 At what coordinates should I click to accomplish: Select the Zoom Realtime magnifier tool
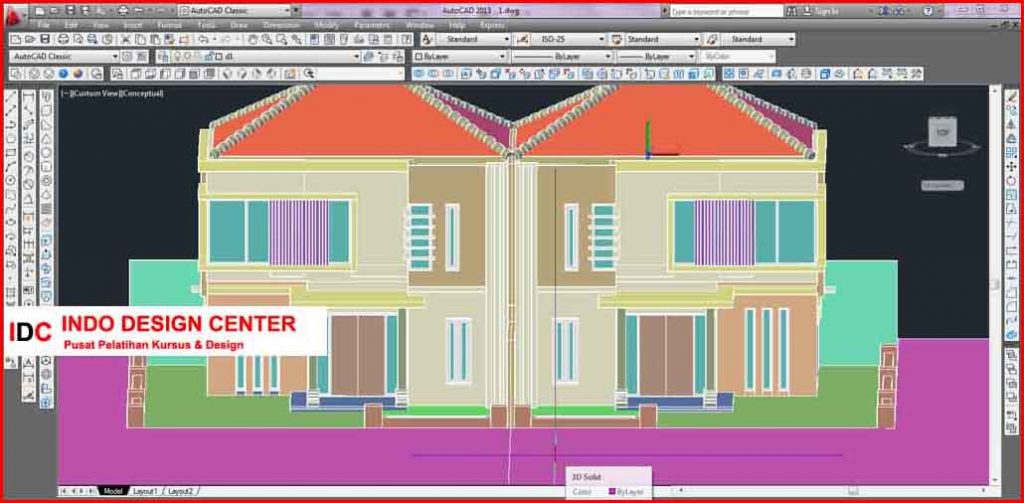[x=266, y=39]
